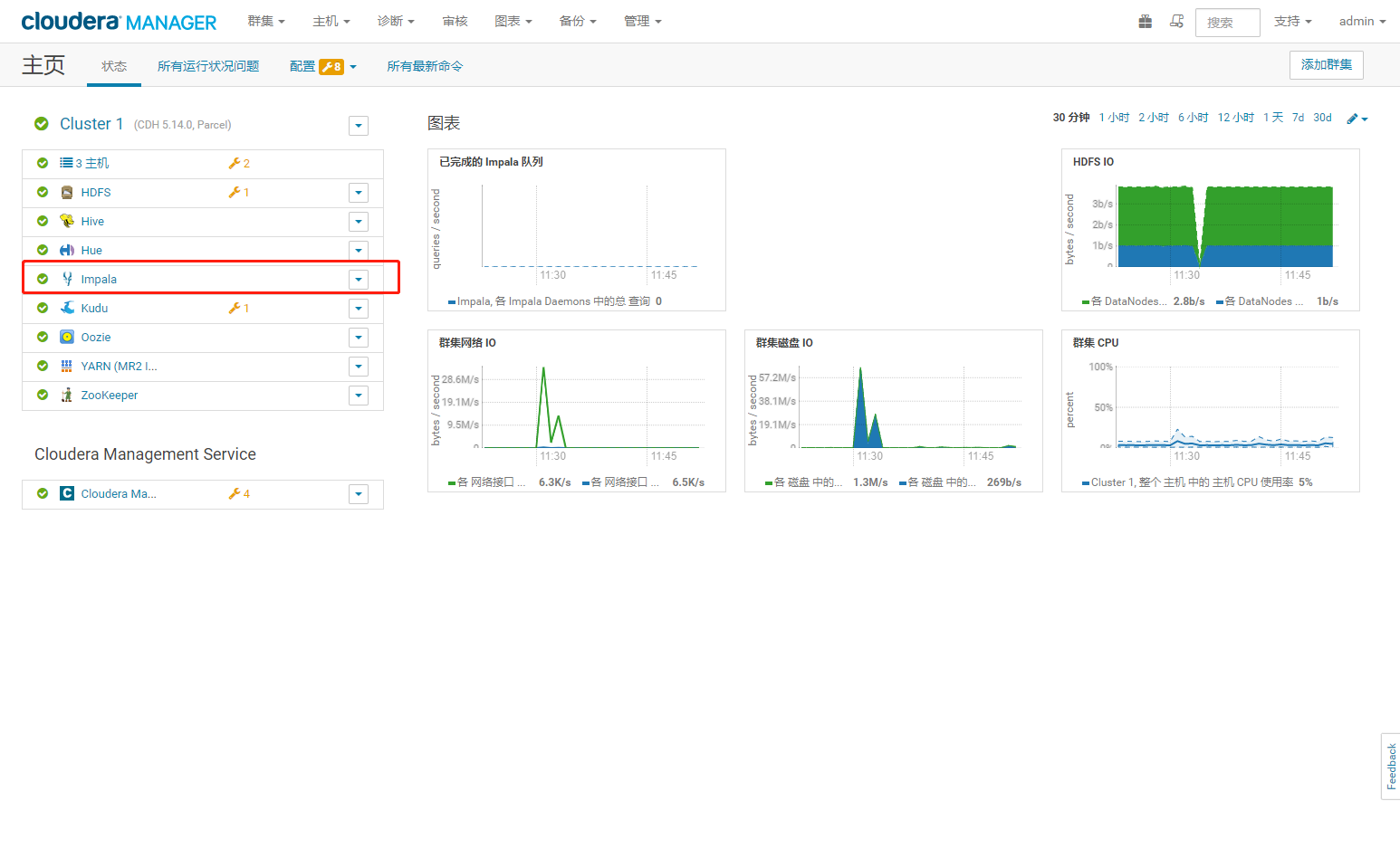The image size is (1400, 868).
Task: Click HDFS green health status icon
Action: coord(43,192)
